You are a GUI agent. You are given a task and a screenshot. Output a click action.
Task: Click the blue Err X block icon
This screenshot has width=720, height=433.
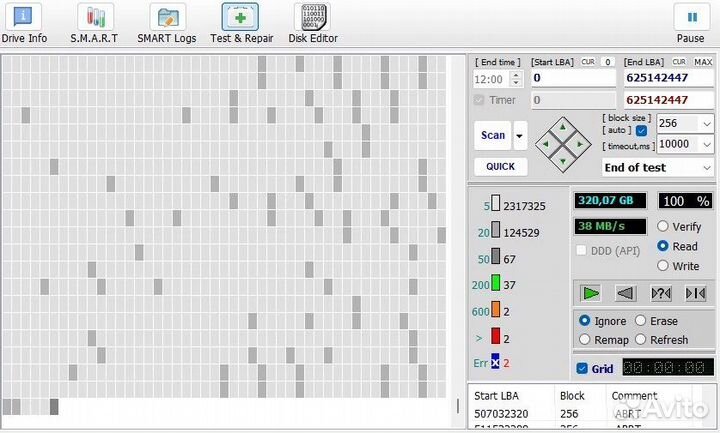click(x=495, y=361)
